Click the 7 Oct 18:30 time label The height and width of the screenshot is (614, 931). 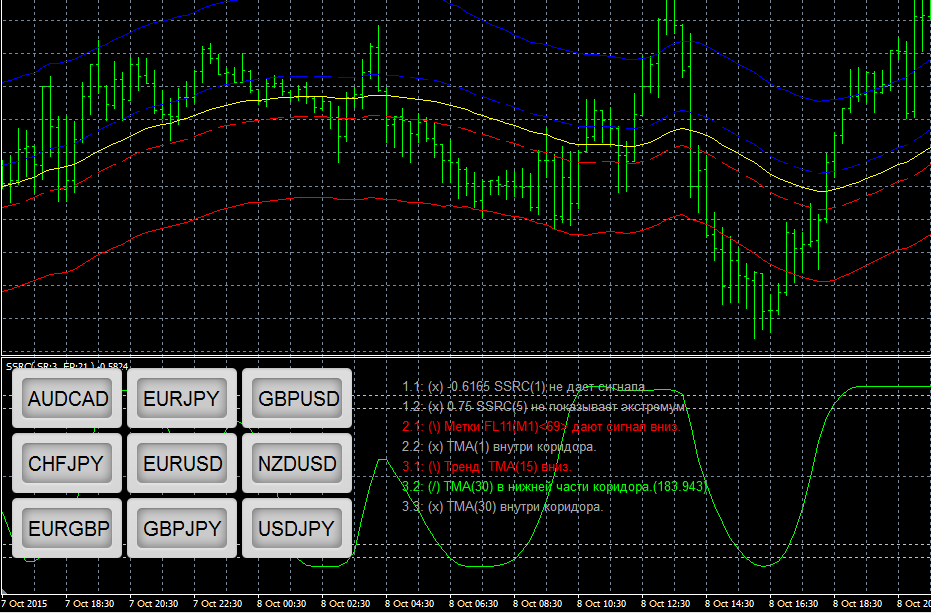[90, 603]
